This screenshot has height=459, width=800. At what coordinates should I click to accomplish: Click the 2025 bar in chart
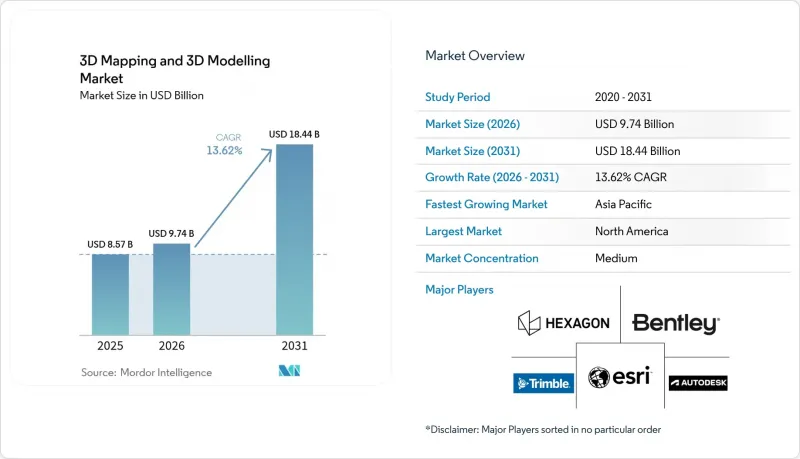[x=110, y=294]
